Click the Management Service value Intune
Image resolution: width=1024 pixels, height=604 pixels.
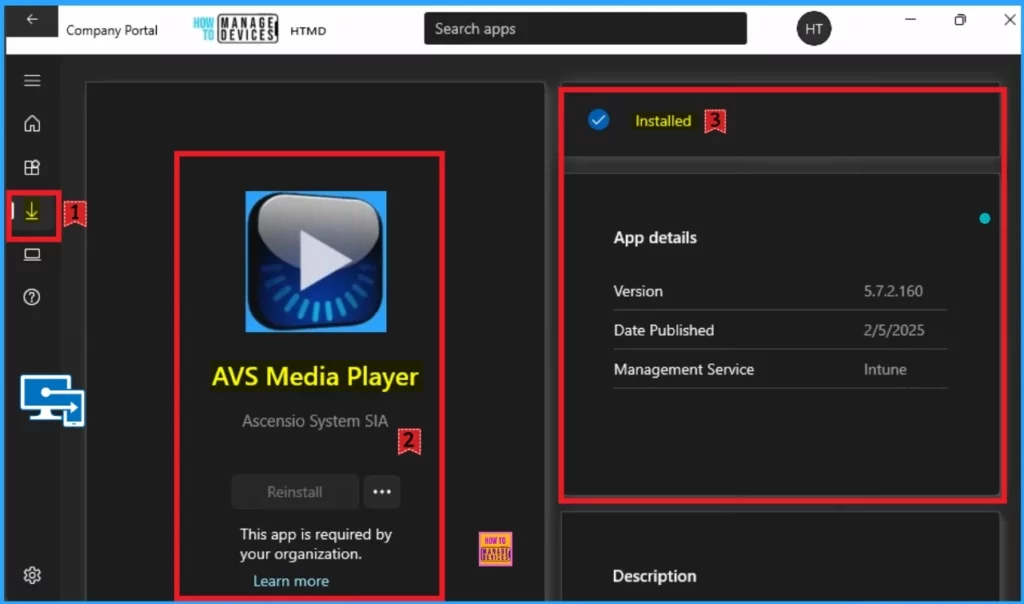click(885, 370)
